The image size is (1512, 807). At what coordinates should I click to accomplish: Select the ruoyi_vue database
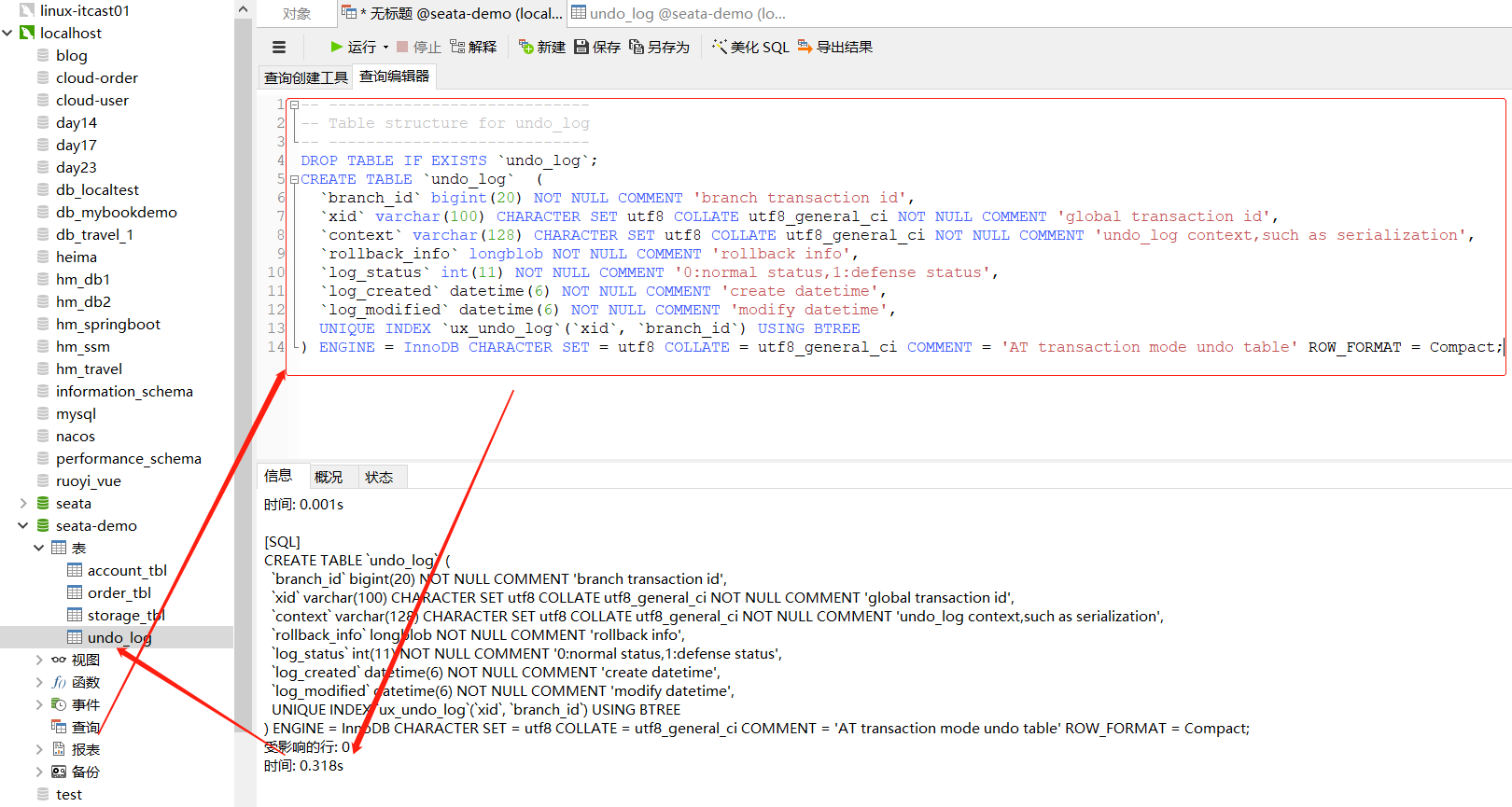pyautogui.click(x=88, y=480)
